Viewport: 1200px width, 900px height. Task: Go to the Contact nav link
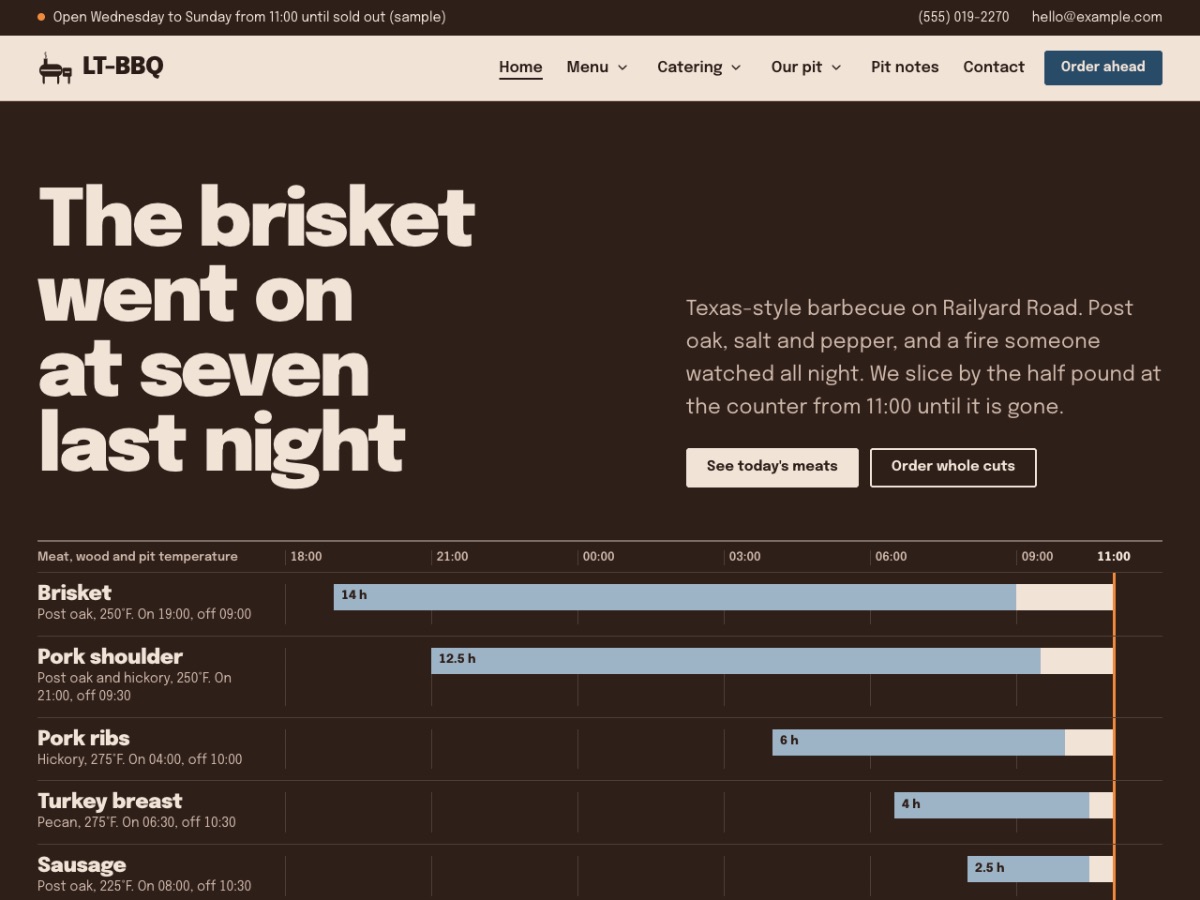994,67
